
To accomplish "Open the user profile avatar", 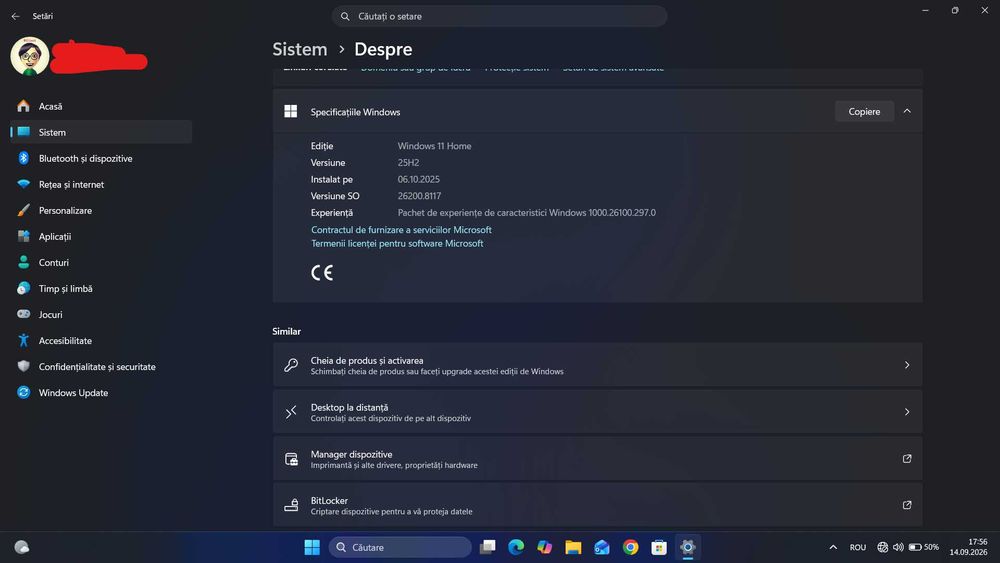I will 29,56.
